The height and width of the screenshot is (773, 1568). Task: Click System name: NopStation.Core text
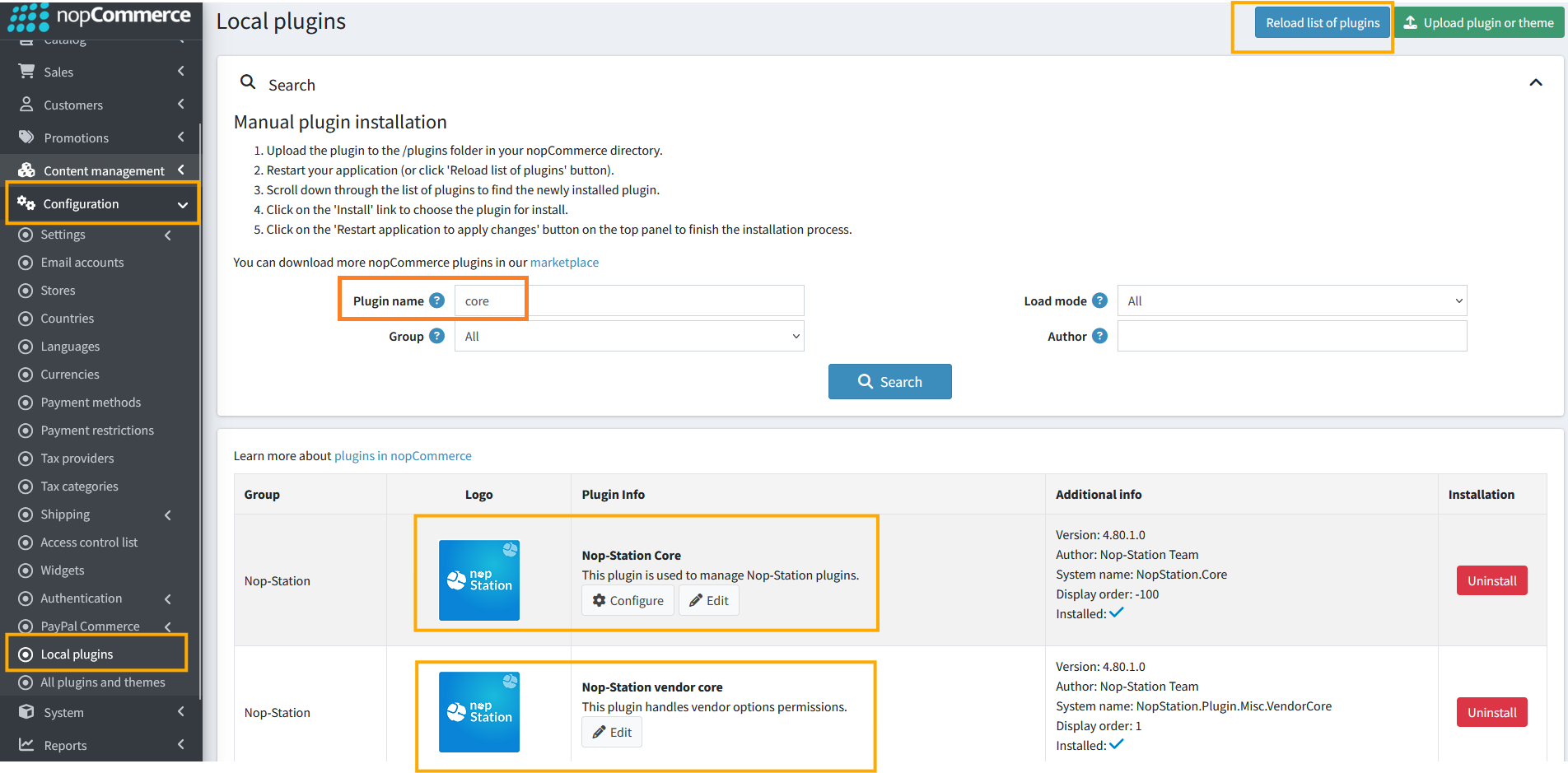[x=1141, y=575]
